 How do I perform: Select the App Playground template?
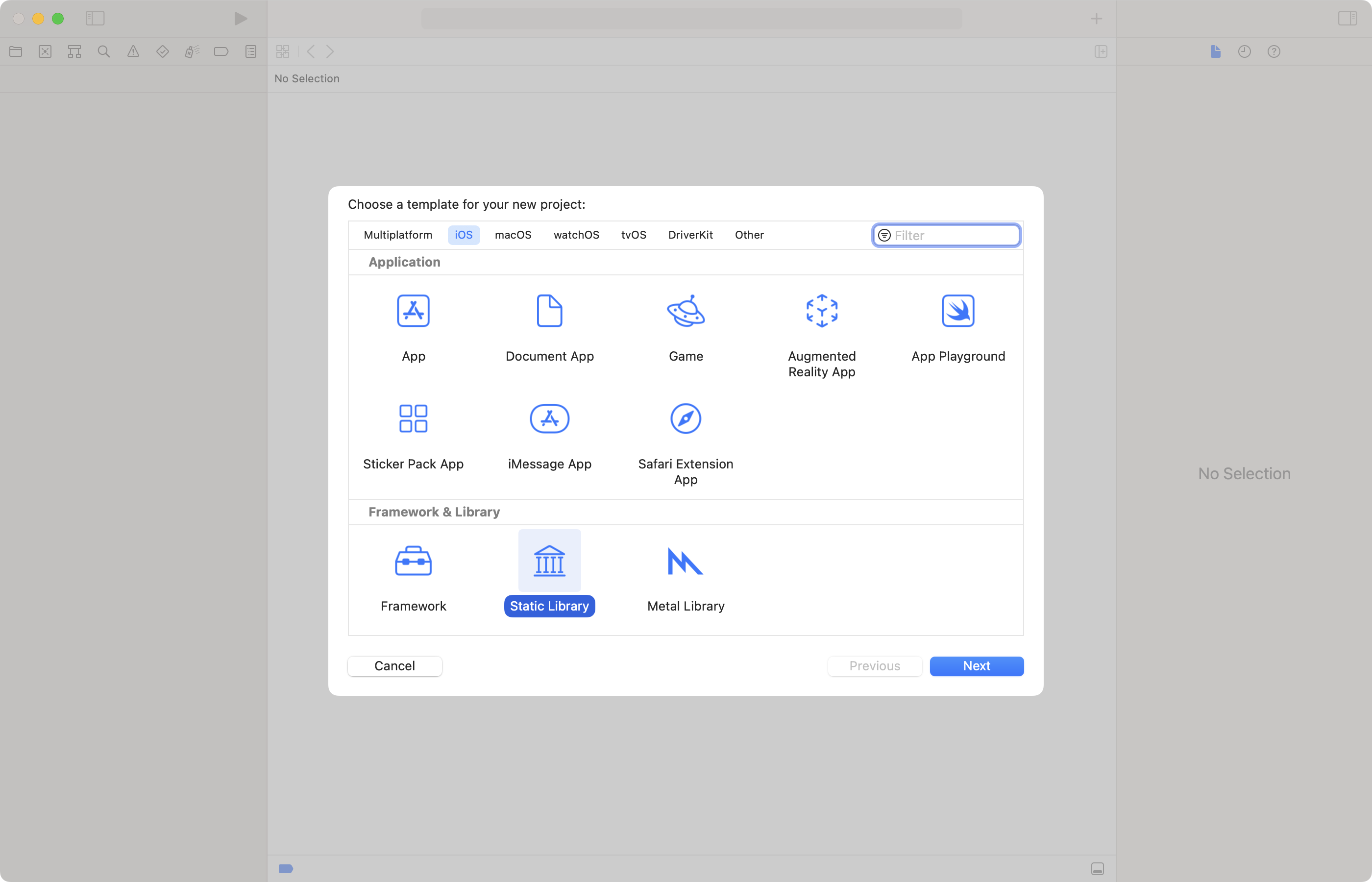(958, 311)
